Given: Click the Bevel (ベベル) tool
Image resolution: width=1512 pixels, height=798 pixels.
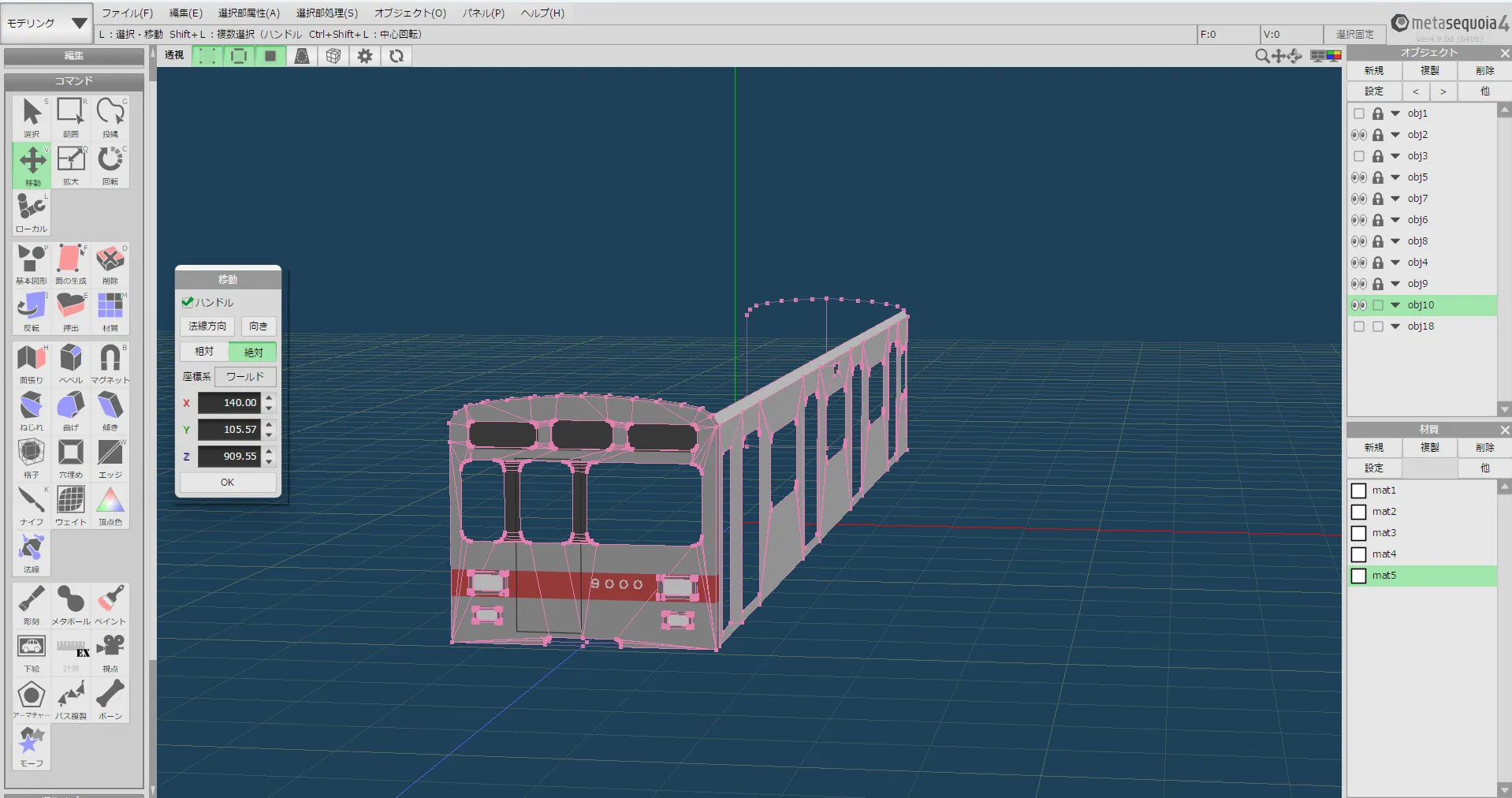Looking at the screenshot, I should [71, 363].
